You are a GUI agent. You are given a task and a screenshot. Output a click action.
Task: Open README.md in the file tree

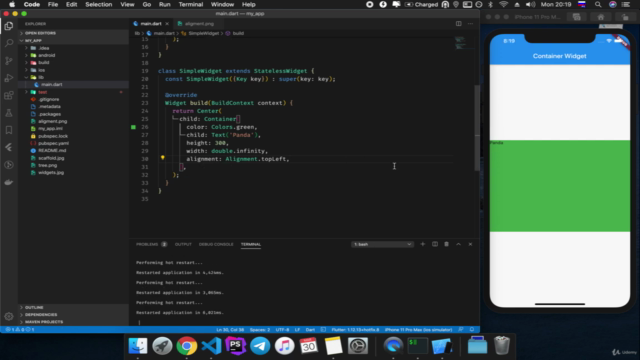pyautogui.click(x=52, y=151)
